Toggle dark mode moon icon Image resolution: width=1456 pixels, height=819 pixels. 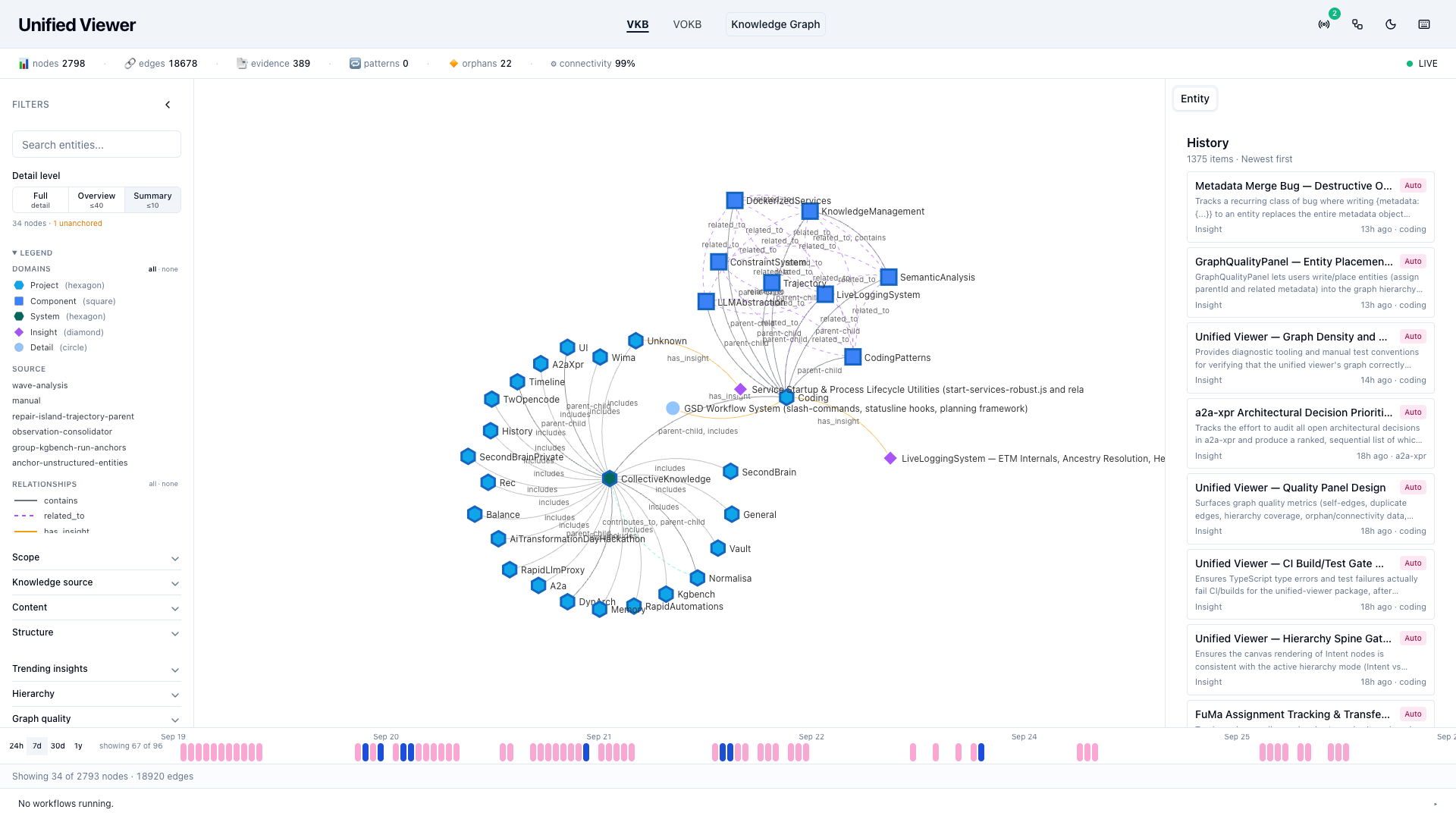(x=1391, y=24)
